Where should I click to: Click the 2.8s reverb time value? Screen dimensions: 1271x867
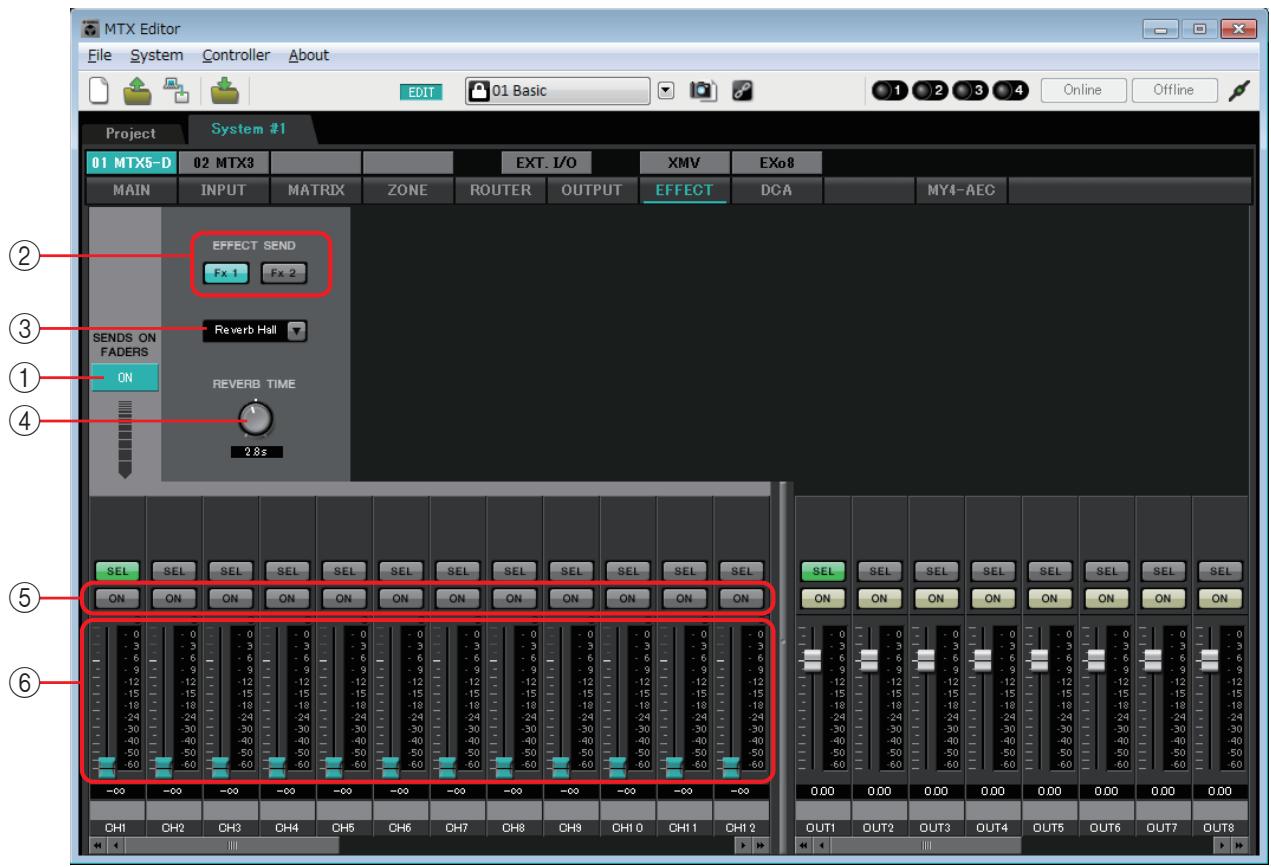click(x=256, y=452)
